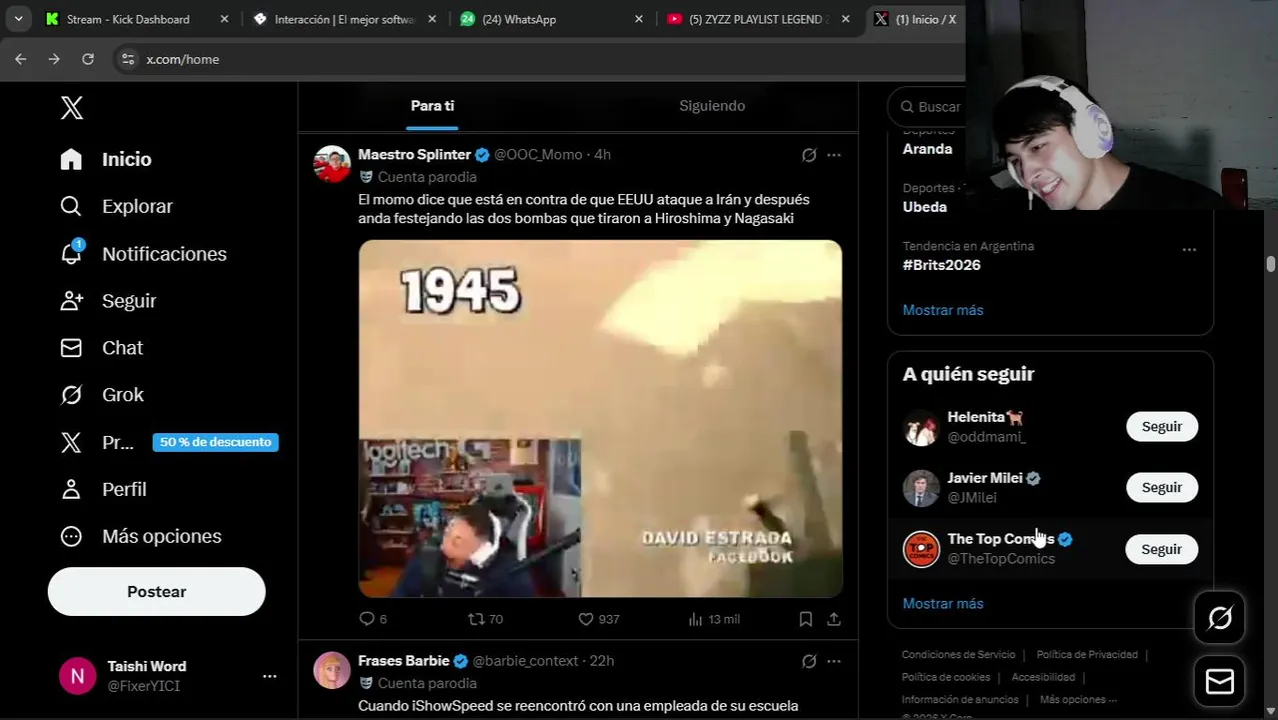The width and height of the screenshot is (1278, 720).
Task: Reload the x.com page
Action: pos(88,59)
